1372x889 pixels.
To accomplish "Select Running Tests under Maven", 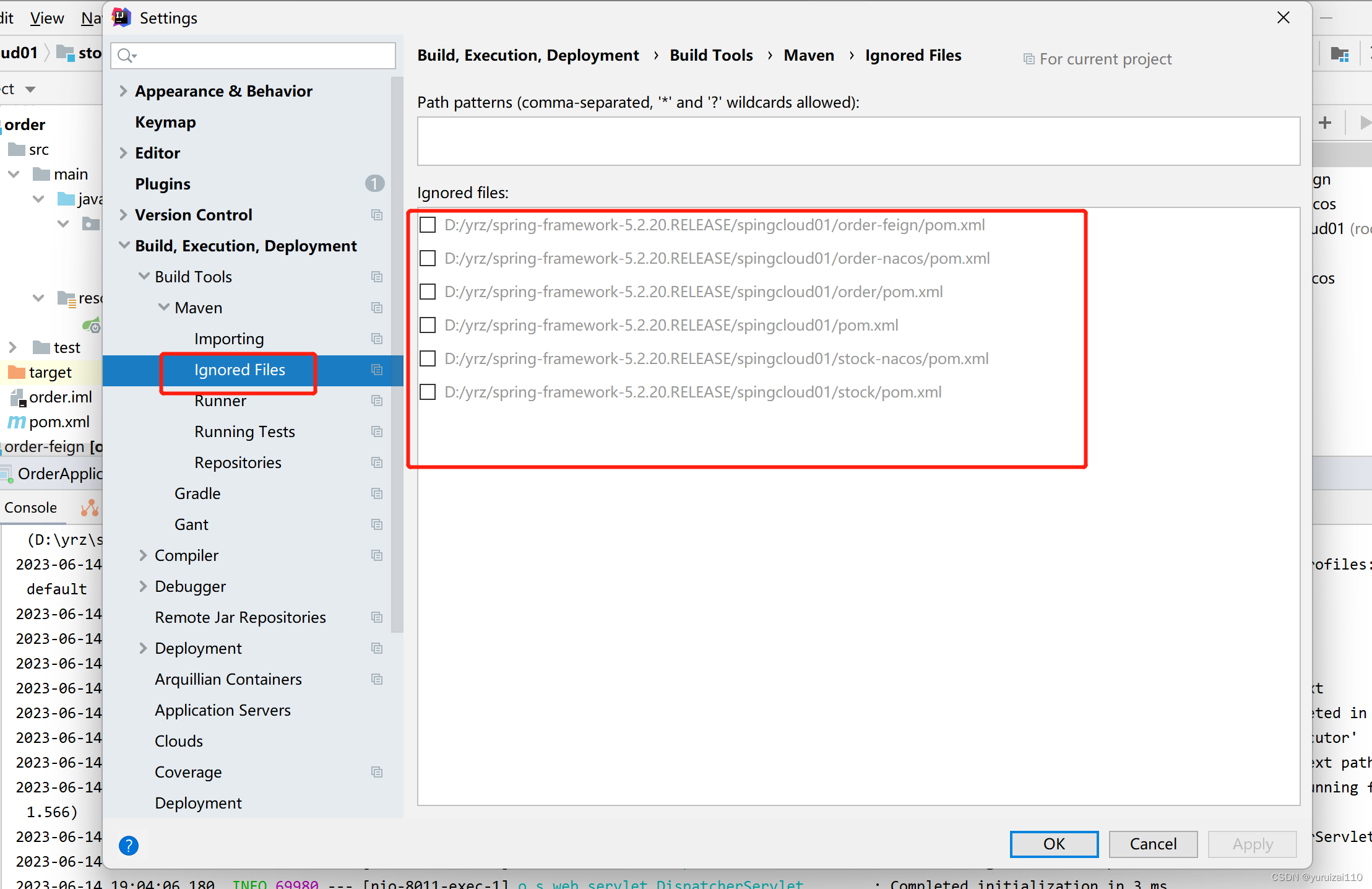I will (244, 431).
